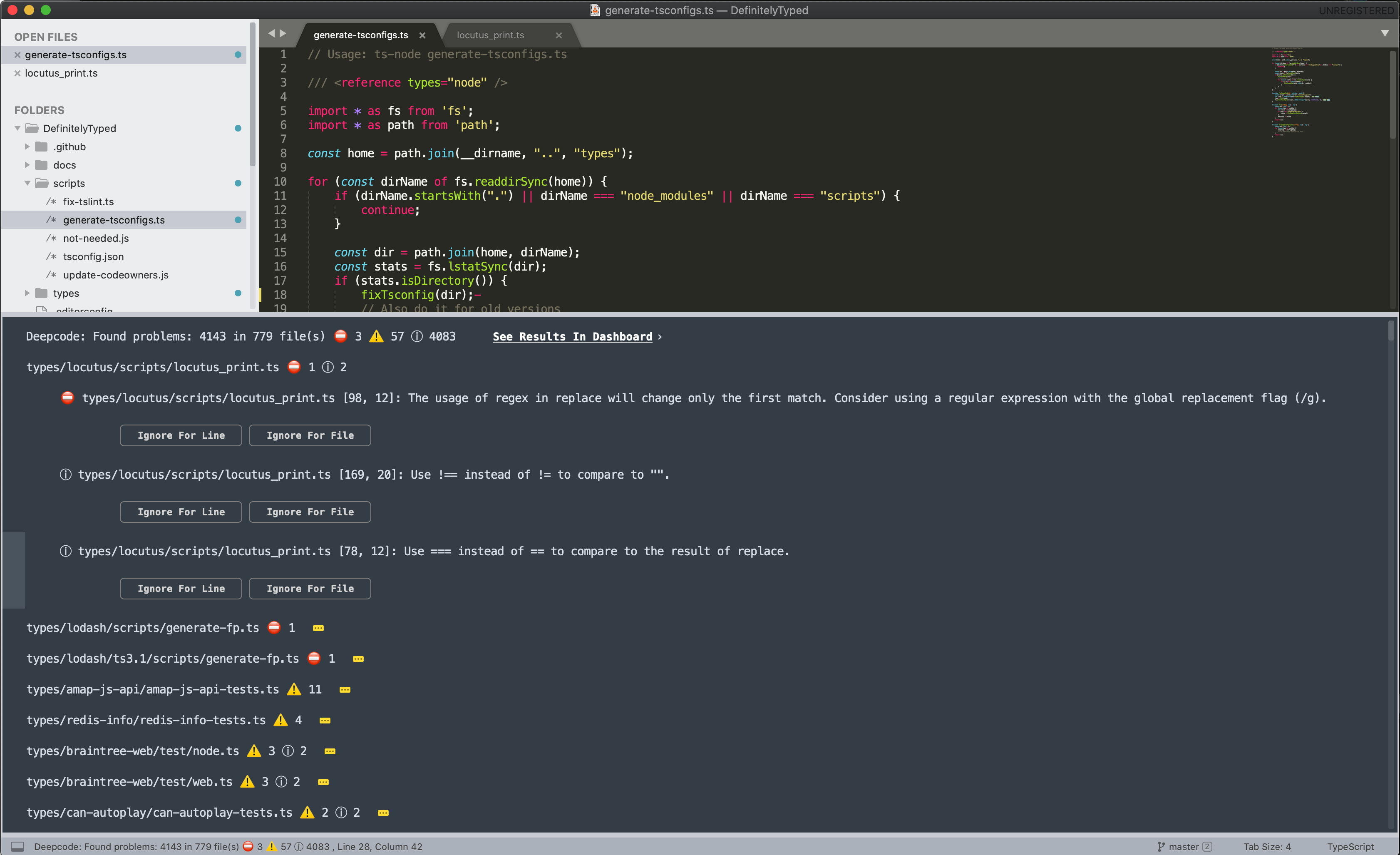Click warning icon beside redis-info-tests.ts
Viewport: 1400px width, 855px height.
[x=280, y=720]
